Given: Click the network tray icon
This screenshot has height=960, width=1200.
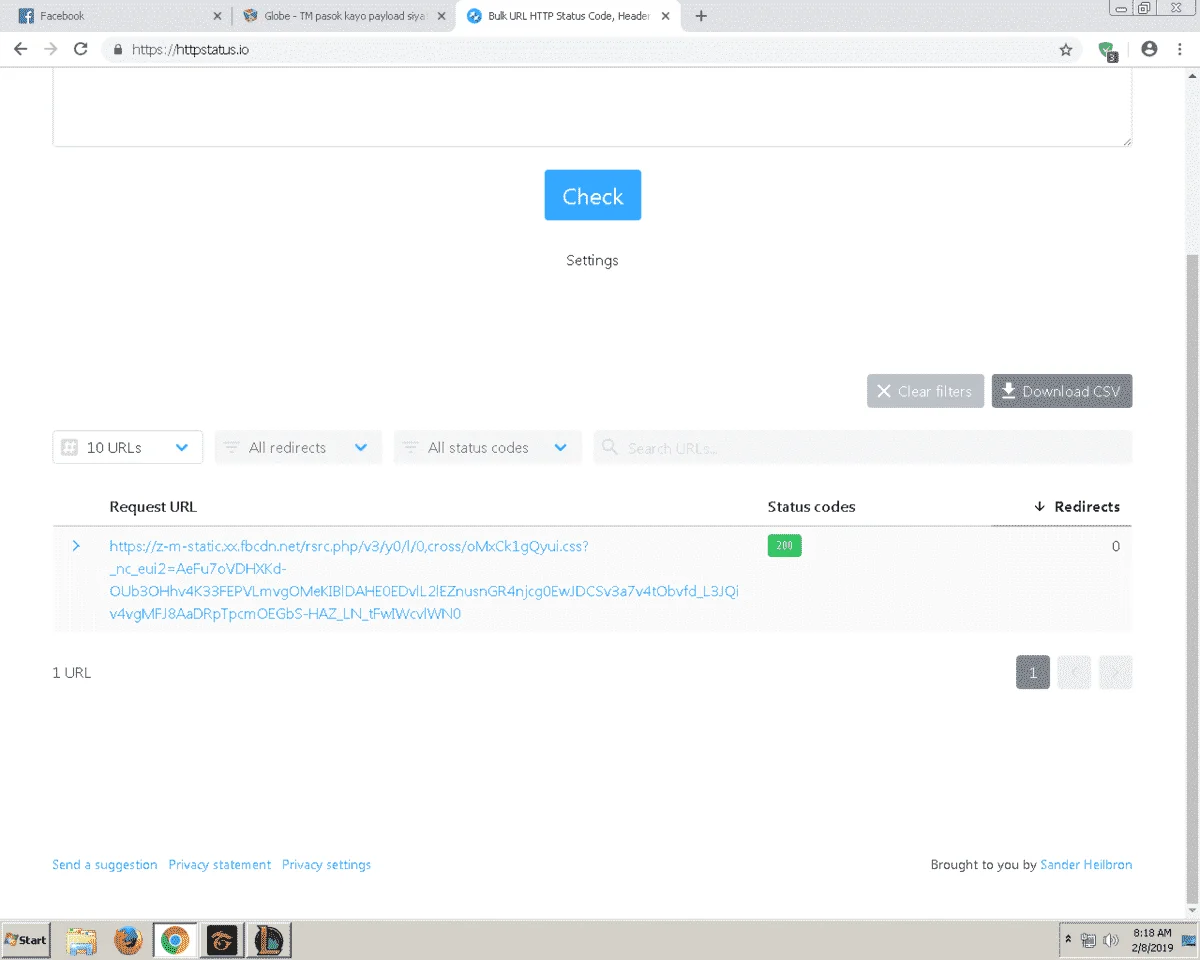Looking at the screenshot, I should pos(1089,940).
